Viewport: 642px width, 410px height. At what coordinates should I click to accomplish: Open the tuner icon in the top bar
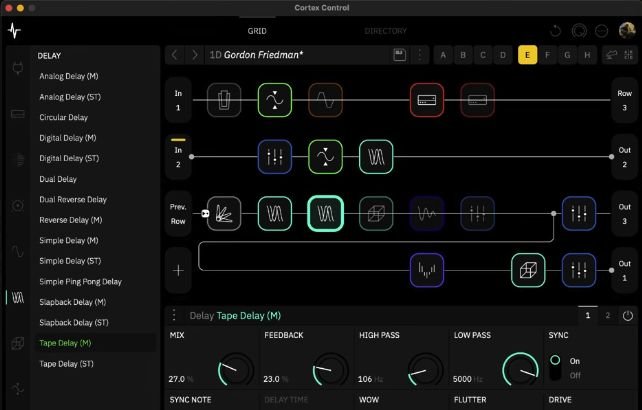click(579, 31)
